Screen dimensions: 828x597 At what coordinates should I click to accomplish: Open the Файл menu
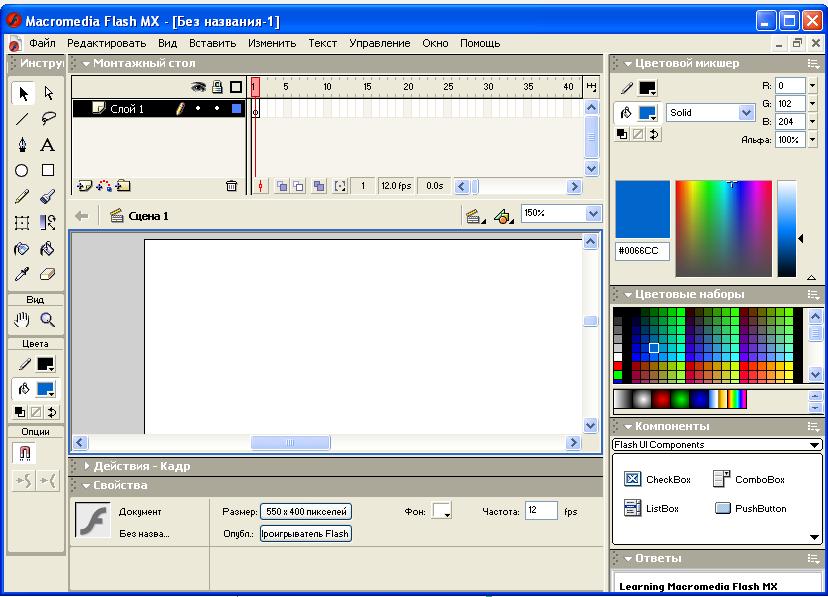pos(42,43)
